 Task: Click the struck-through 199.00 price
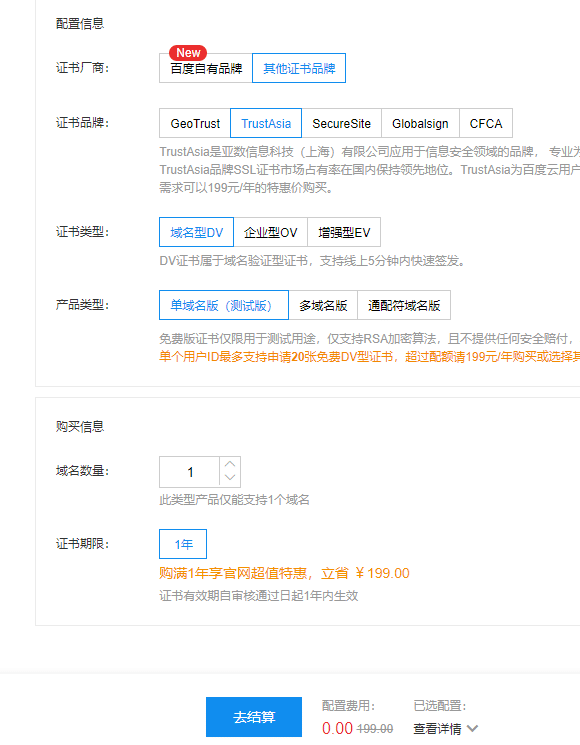375,729
